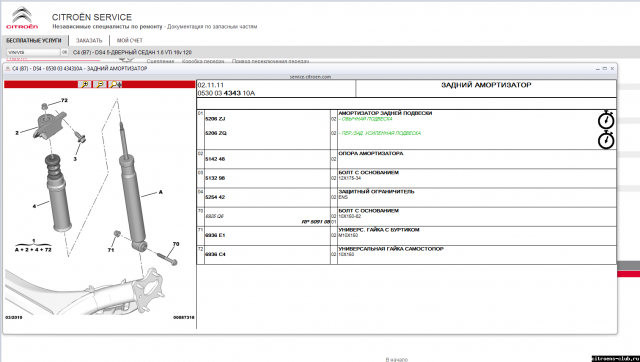Open the ЗАКАЗАТЬ tab

(89, 40)
